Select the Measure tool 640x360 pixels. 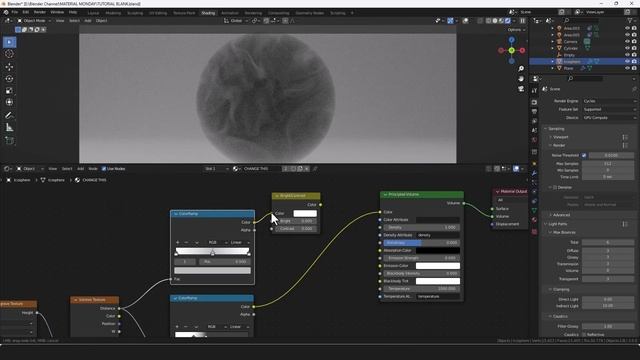pos(9,128)
